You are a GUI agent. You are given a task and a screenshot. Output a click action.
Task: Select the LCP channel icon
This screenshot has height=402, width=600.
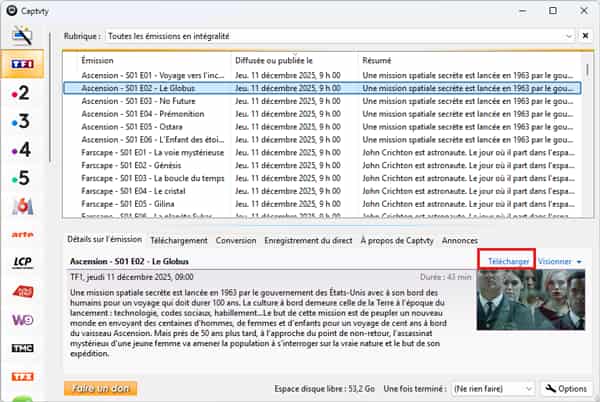click(x=22, y=262)
